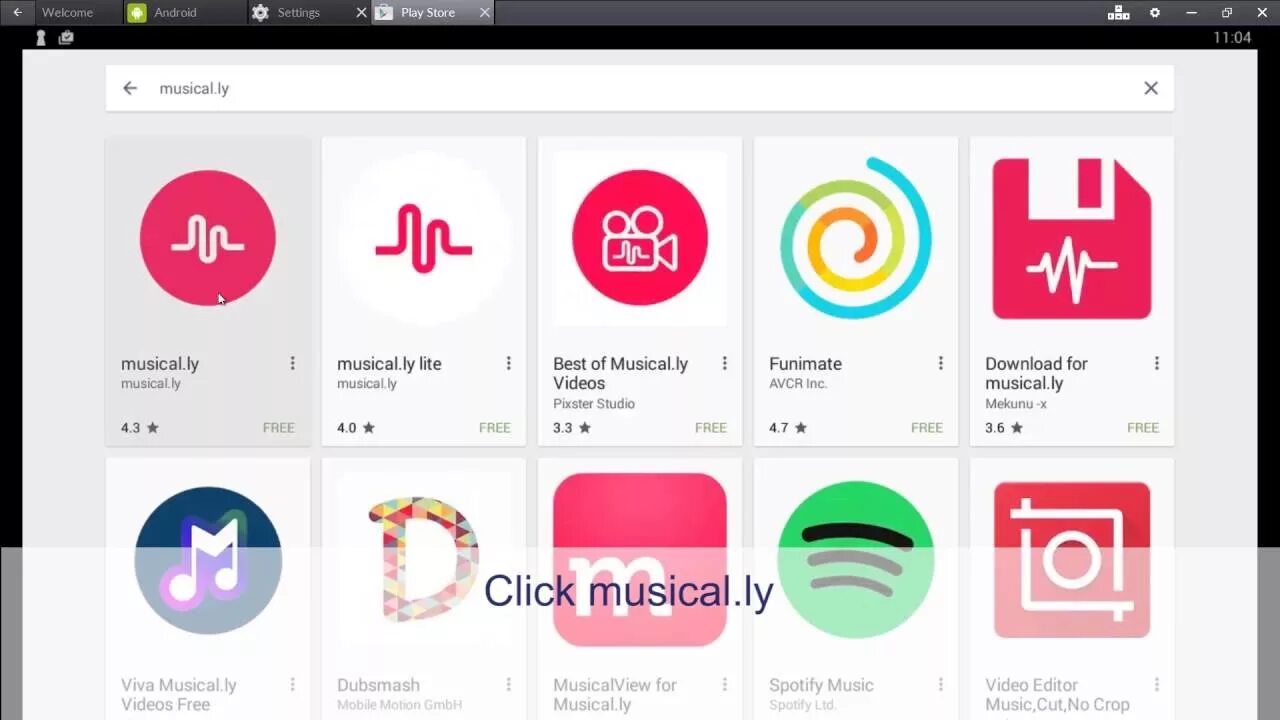Click the Play Store tab bag icon
Viewport: 1280px width, 720px height.
(384, 13)
